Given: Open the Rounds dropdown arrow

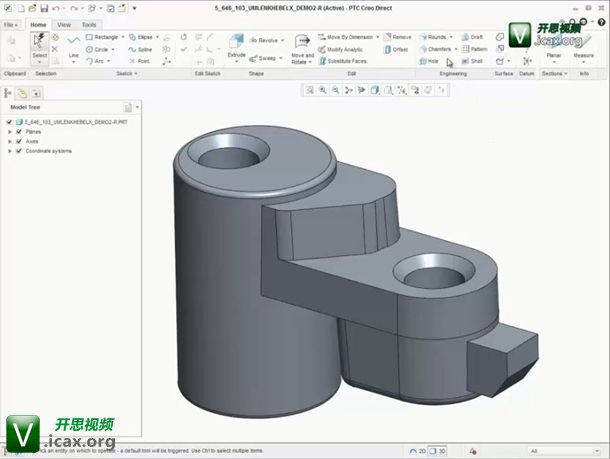Looking at the screenshot, I should click(x=454, y=37).
